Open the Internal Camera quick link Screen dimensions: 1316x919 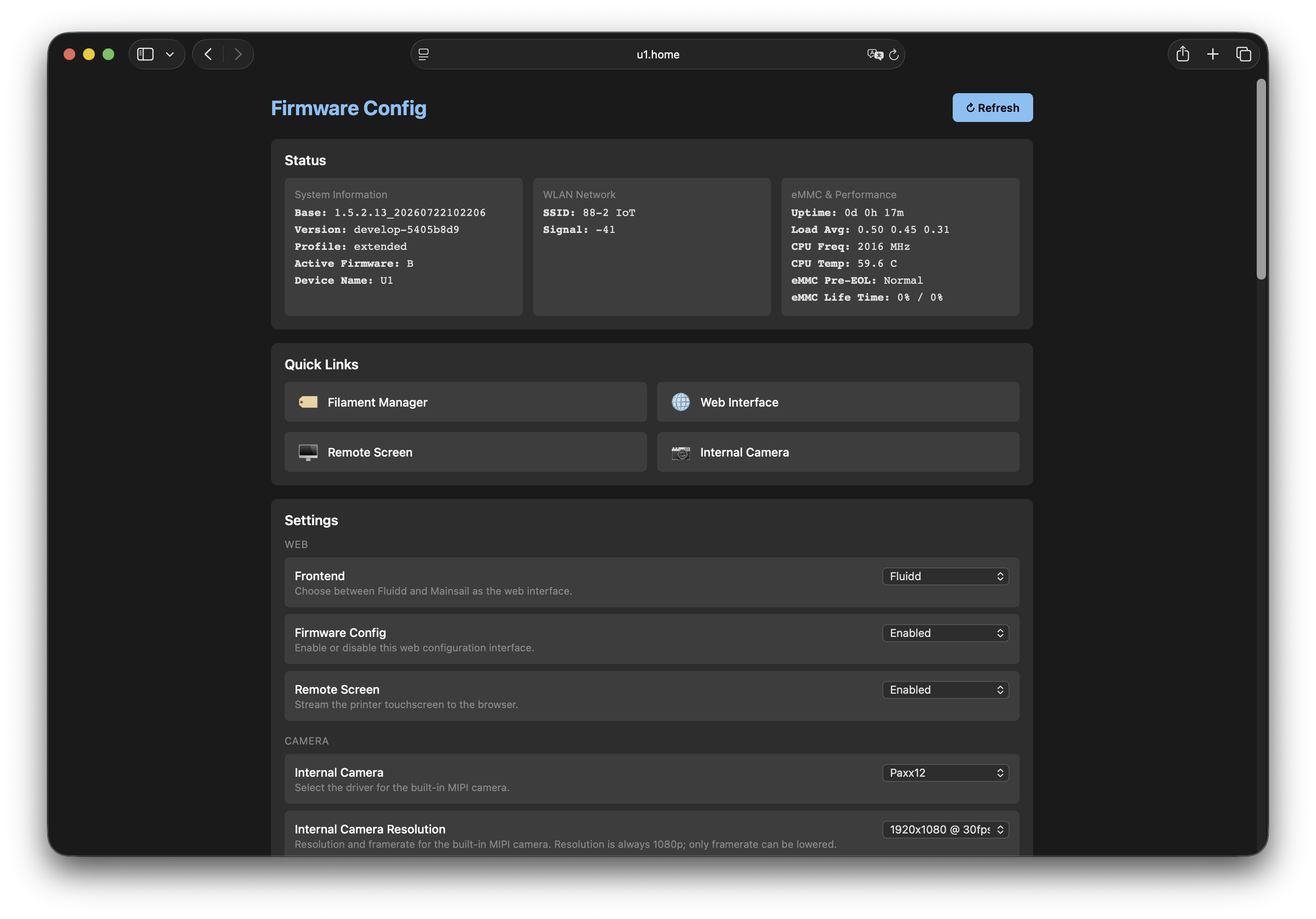pos(838,452)
